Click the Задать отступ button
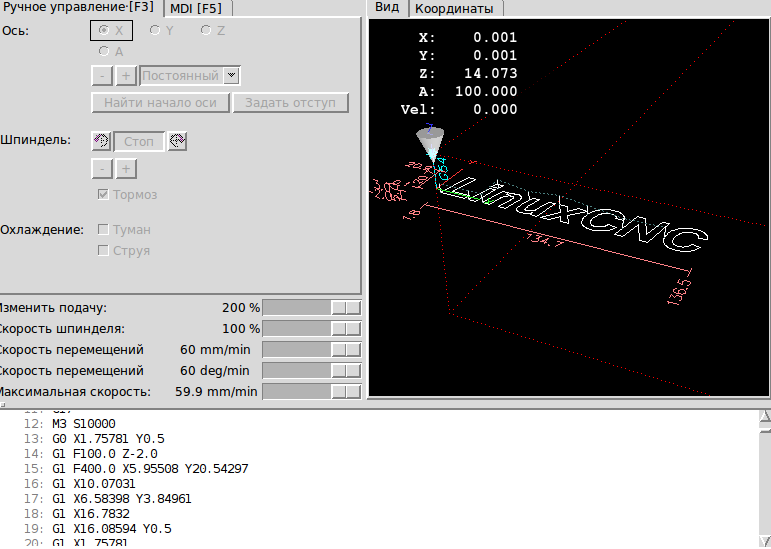The height and width of the screenshot is (549, 771). click(291, 103)
